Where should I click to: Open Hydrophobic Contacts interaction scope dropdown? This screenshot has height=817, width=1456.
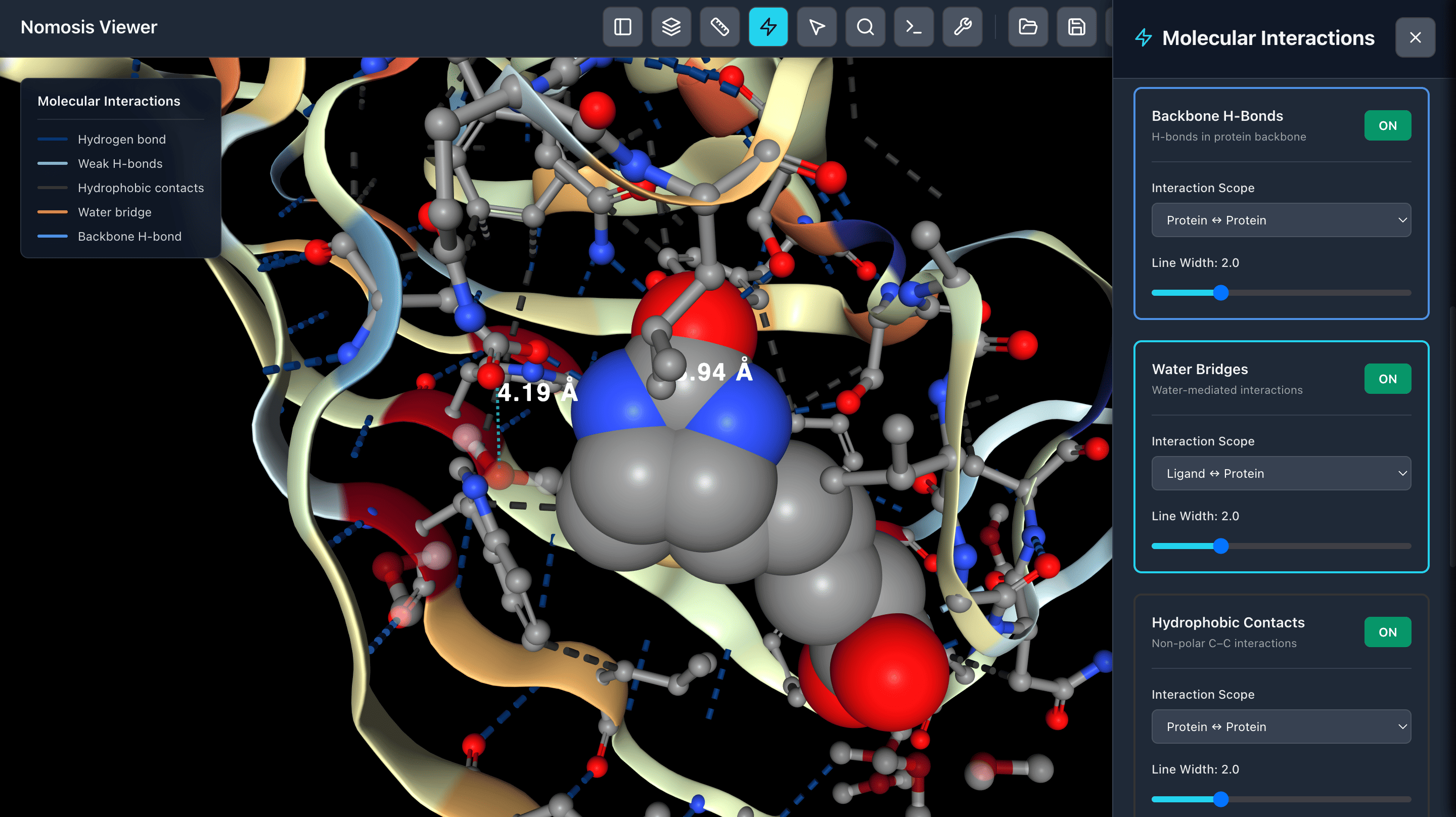(1281, 727)
